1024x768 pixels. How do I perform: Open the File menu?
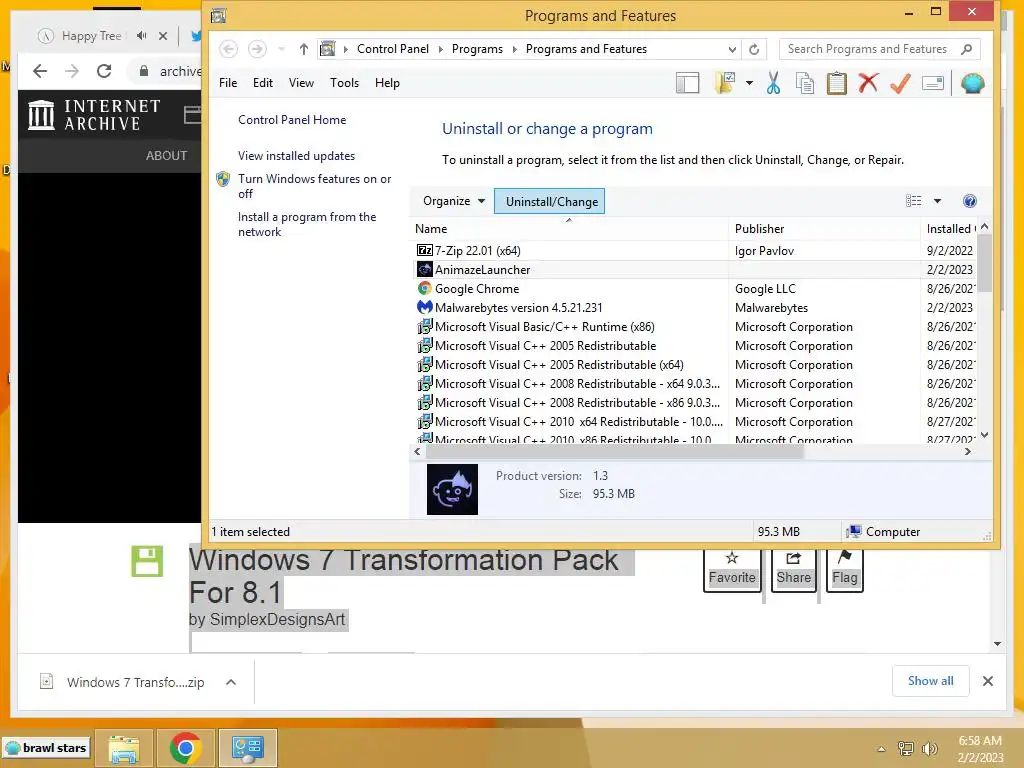pos(228,83)
